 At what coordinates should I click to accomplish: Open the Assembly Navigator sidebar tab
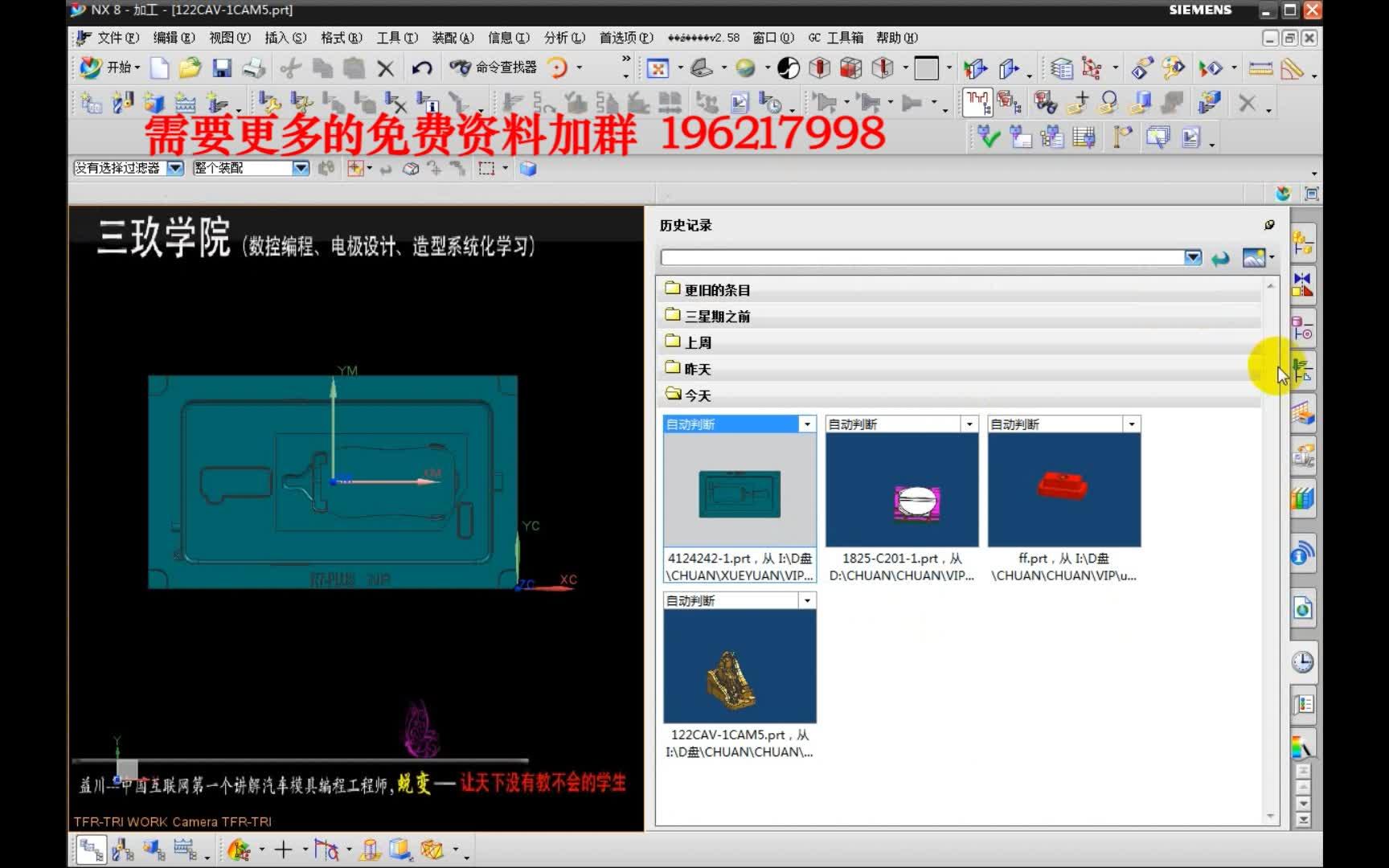pyautogui.click(x=1302, y=242)
